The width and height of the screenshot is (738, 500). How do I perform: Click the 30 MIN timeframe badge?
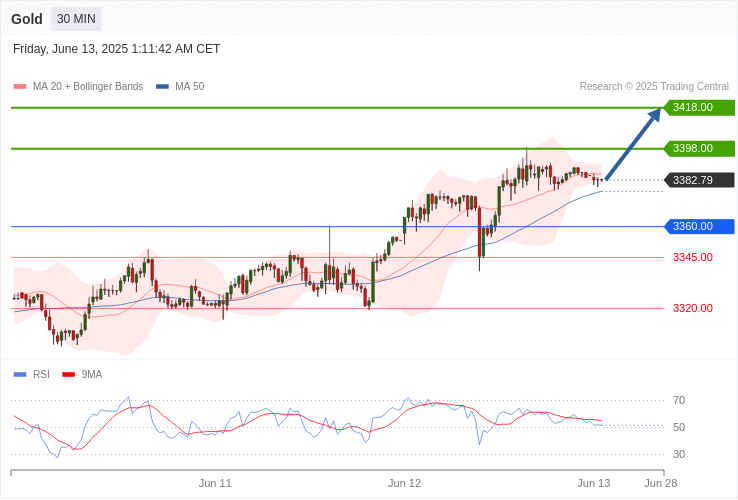pyautogui.click(x=76, y=19)
